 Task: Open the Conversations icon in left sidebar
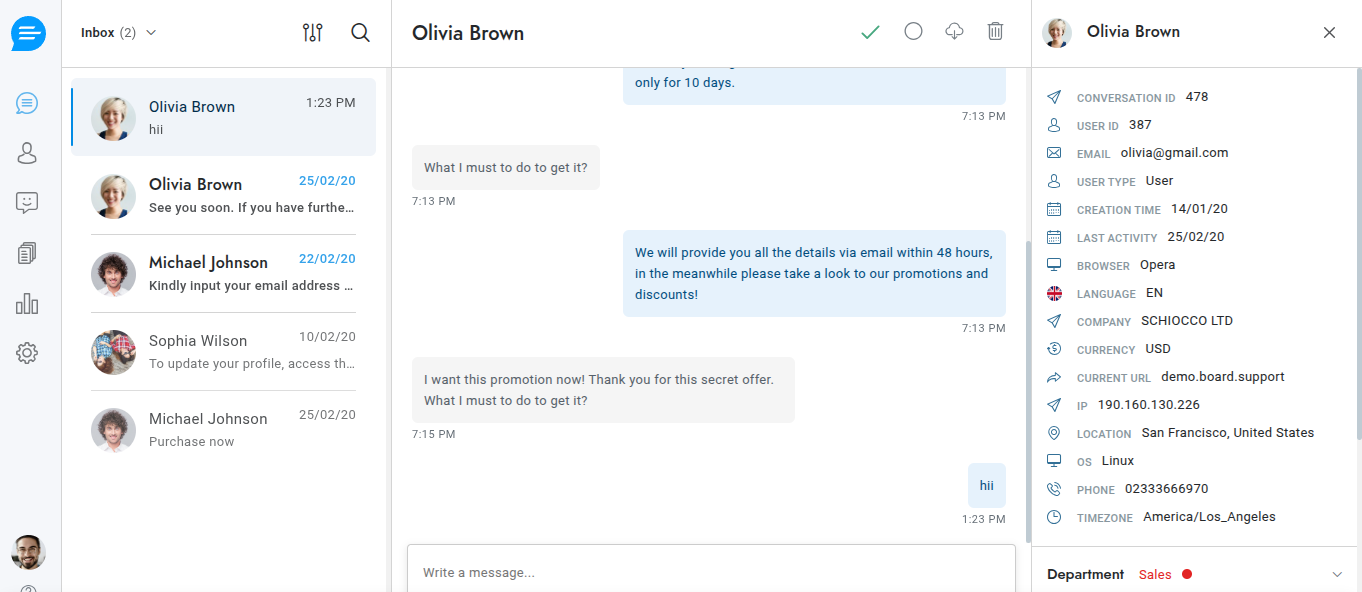click(x=28, y=103)
